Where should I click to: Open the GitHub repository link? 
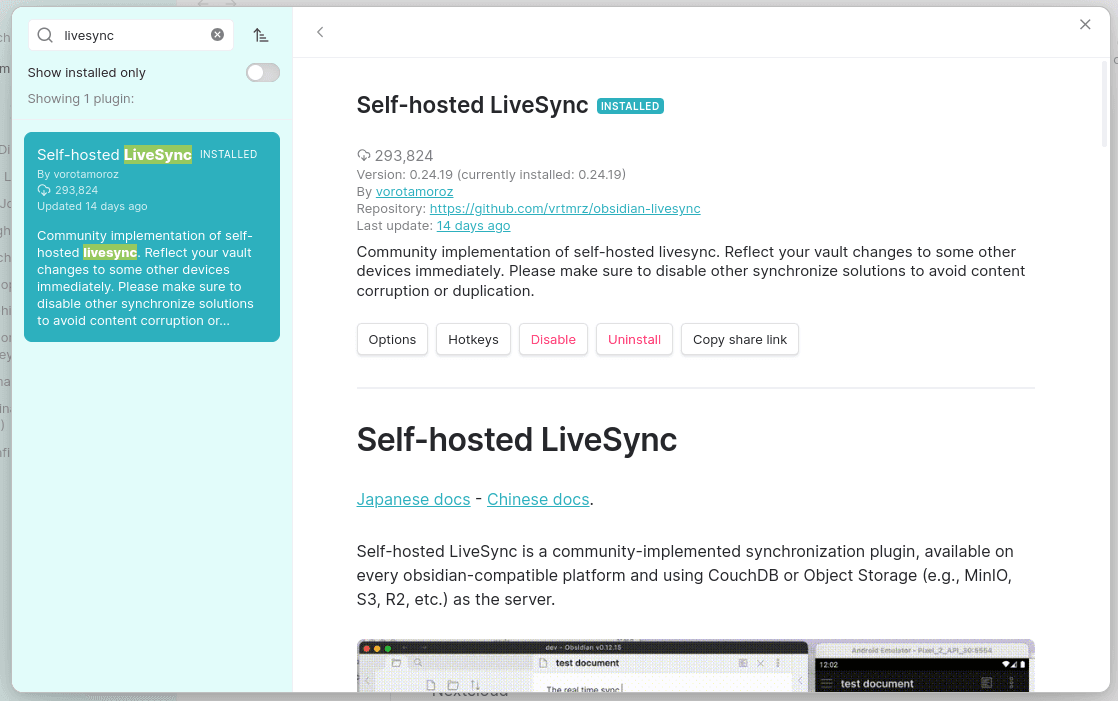coord(565,209)
